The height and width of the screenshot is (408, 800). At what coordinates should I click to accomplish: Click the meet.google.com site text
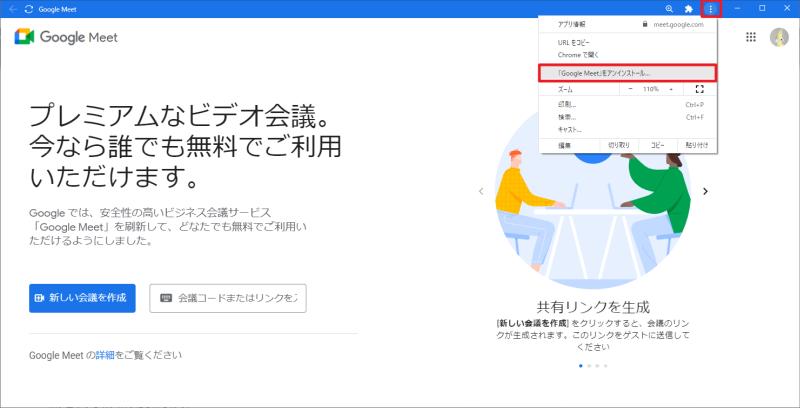coord(678,24)
